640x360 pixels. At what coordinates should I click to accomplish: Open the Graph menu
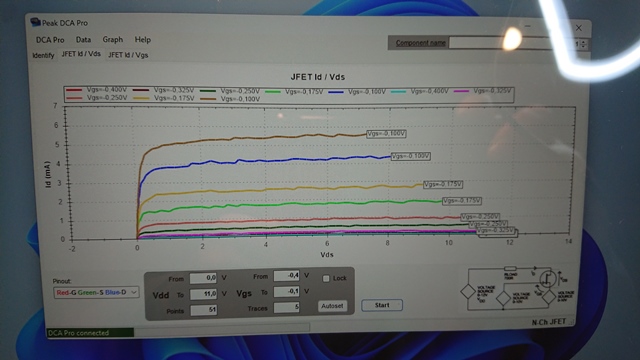pos(113,40)
